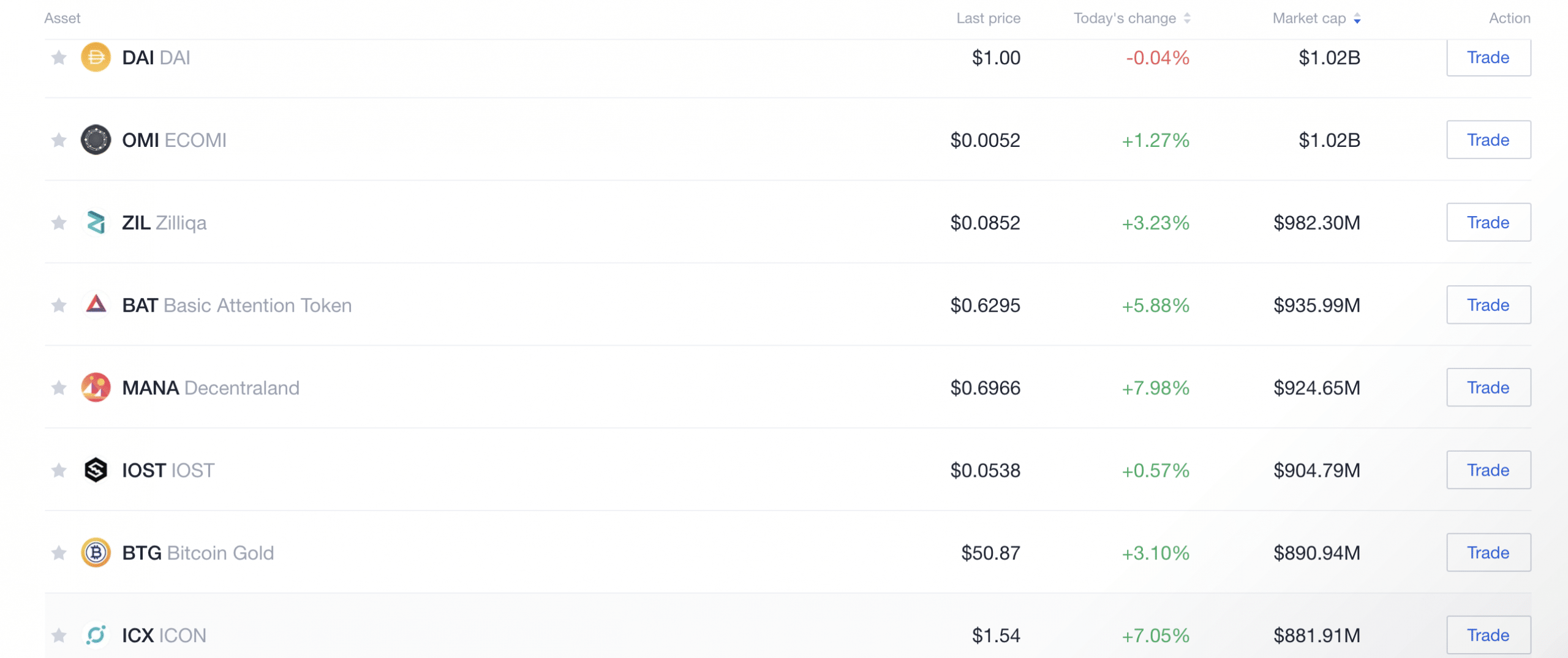Click the ICON ICX logo

coord(96,635)
